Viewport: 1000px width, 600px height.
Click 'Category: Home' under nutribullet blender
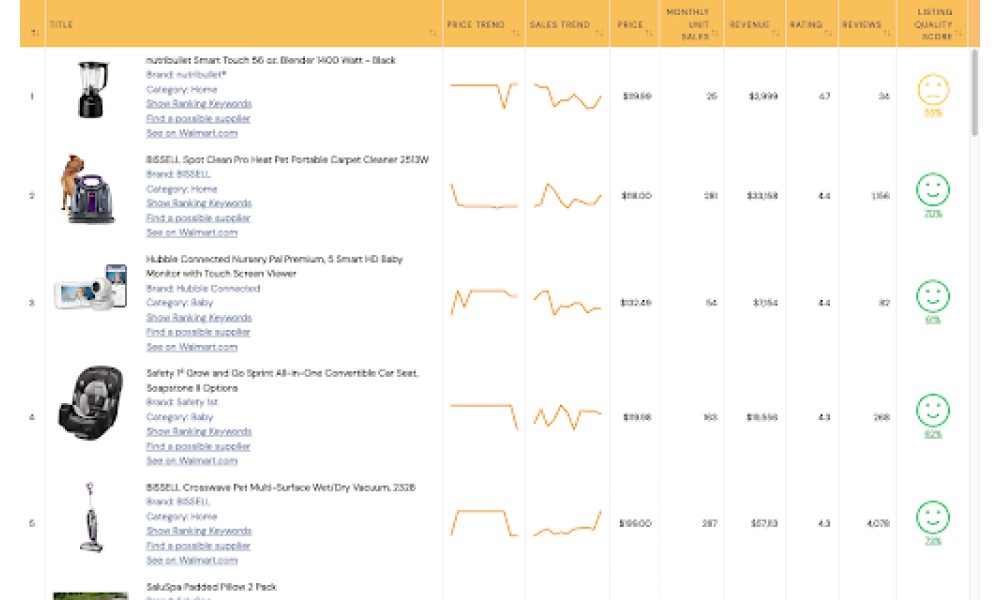pyautogui.click(x=182, y=89)
